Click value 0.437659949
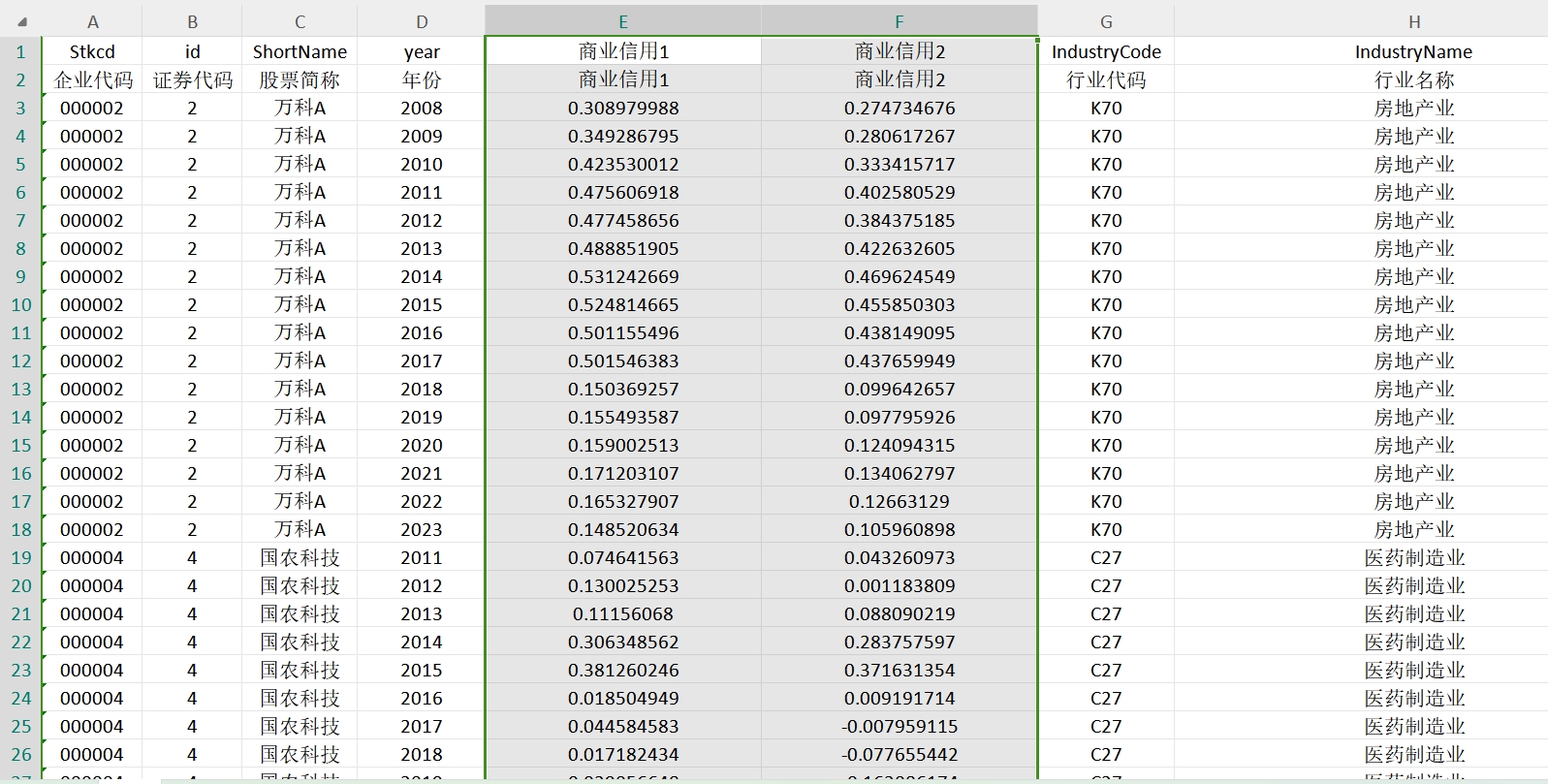 coord(900,361)
